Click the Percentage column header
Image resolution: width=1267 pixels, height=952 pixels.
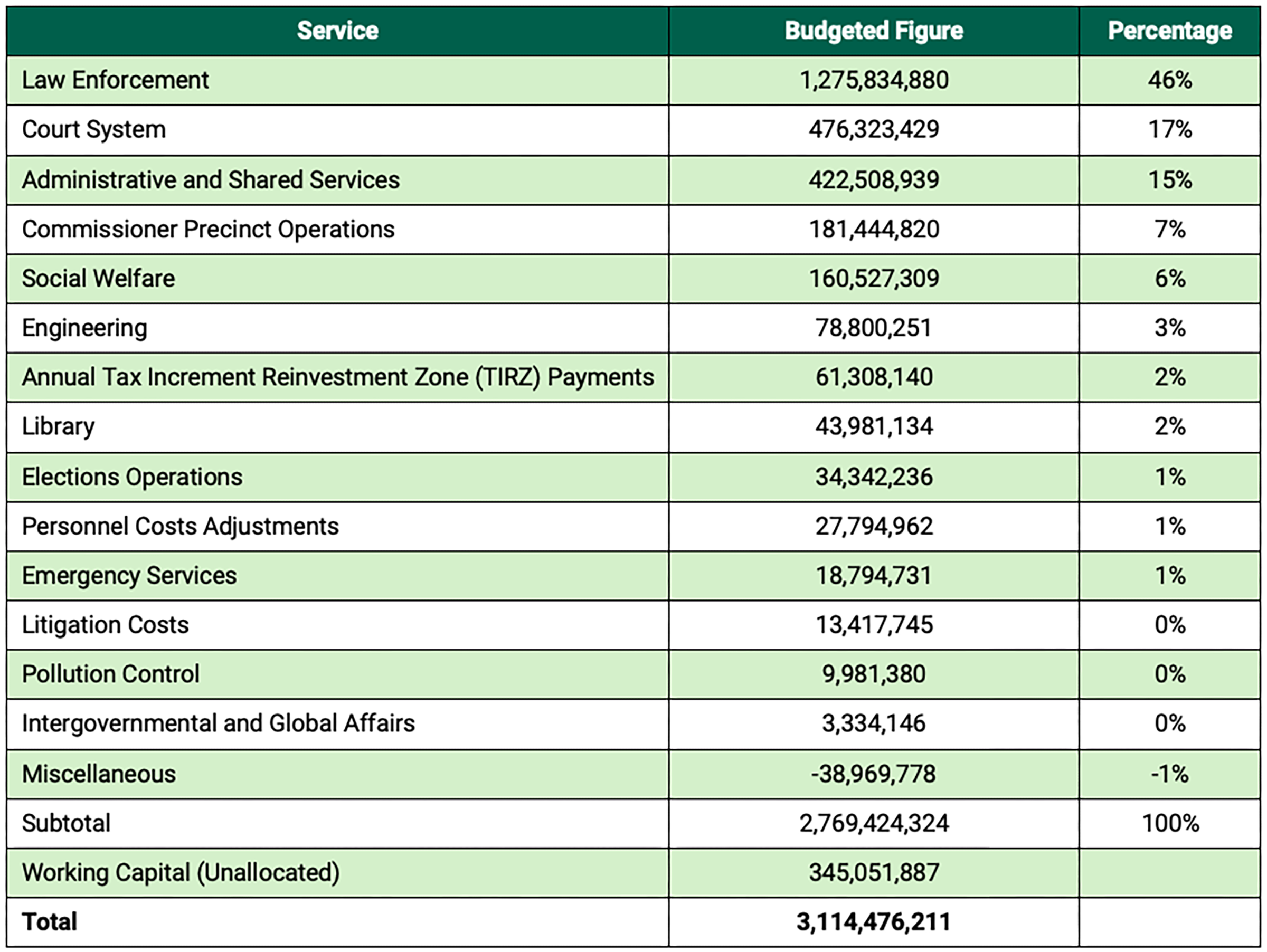pyautogui.click(x=1170, y=31)
